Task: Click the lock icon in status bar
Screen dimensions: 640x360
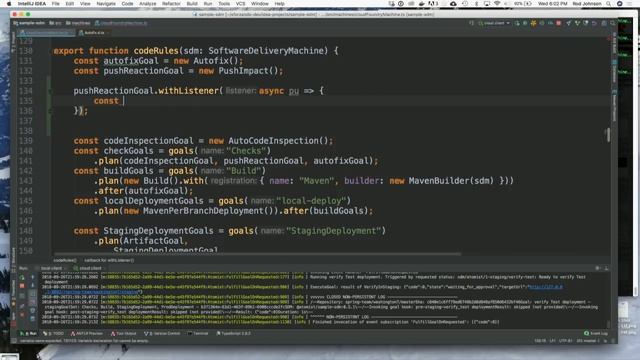Action: click(x=605, y=341)
